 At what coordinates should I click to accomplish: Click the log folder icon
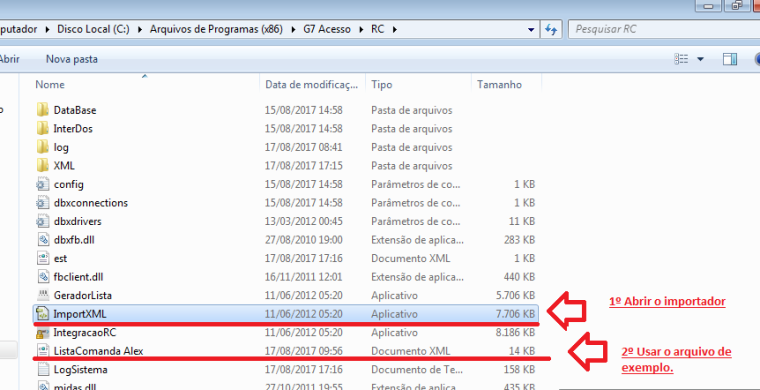coord(43,147)
